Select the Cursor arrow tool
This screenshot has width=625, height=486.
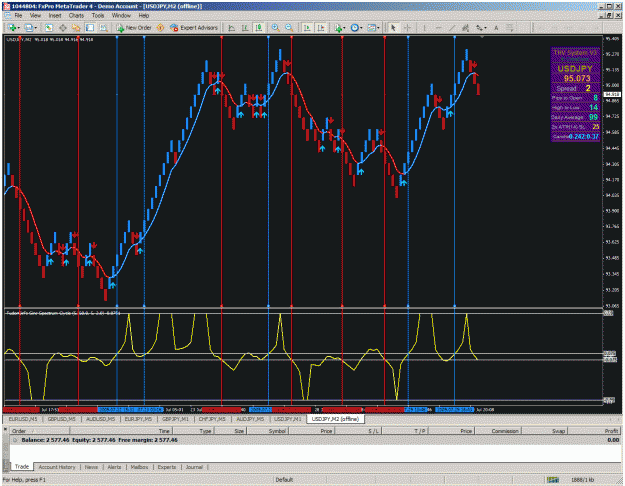[393, 28]
